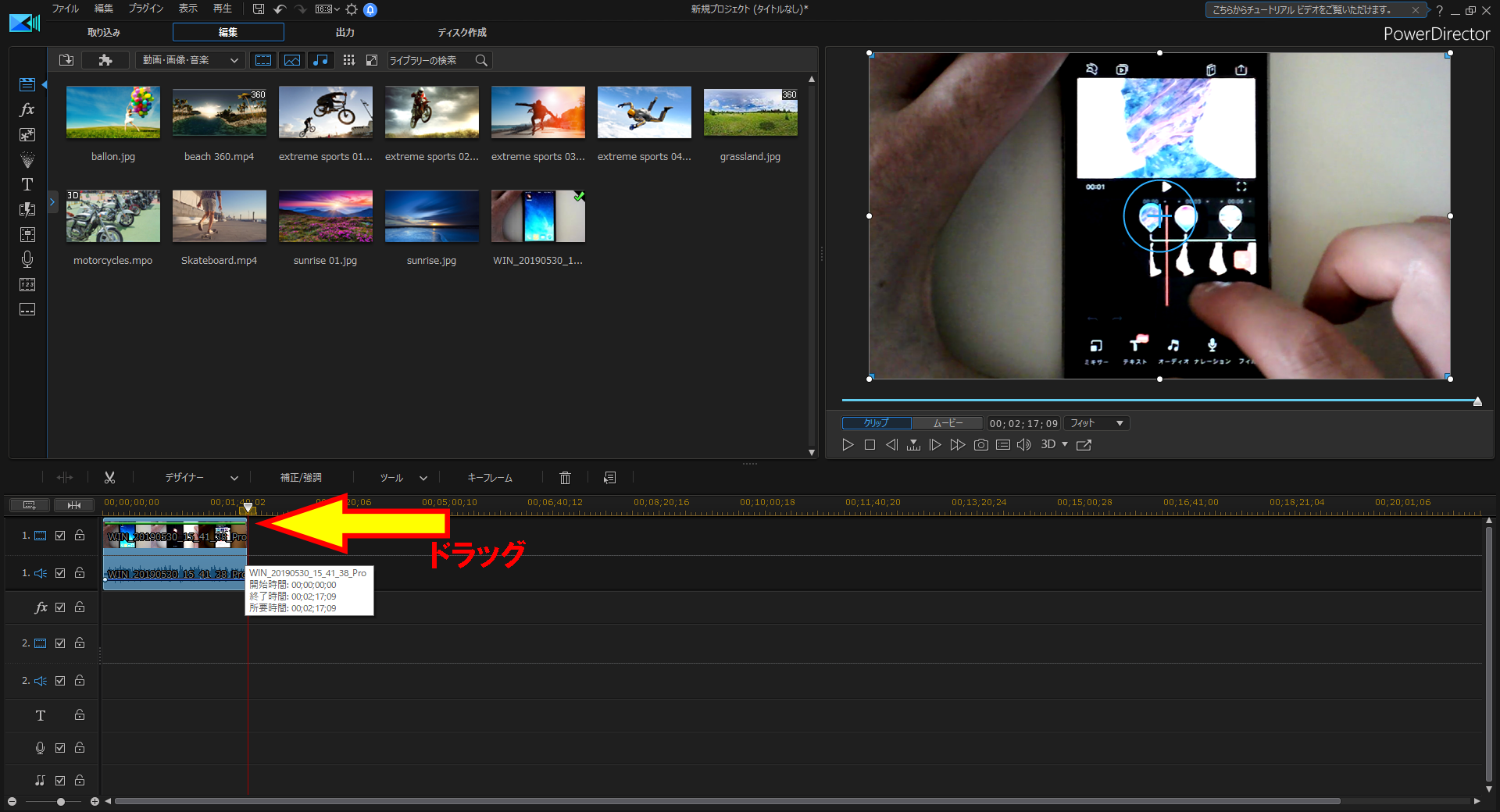The height and width of the screenshot is (812, 1500).
Task: Expand the 動画・画像・音楽 media filter dropdown
Action: pyautogui.click(x=190, y=60)
